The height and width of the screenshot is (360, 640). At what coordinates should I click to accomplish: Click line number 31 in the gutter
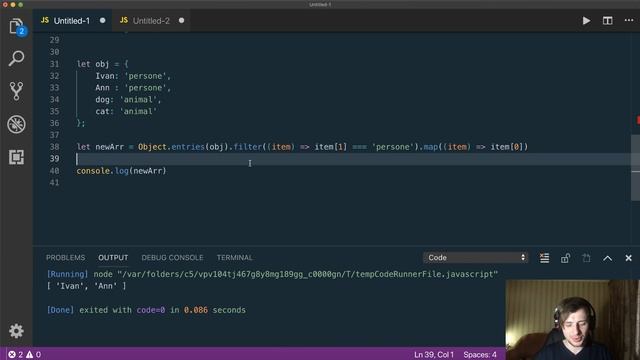coord(54,64)
